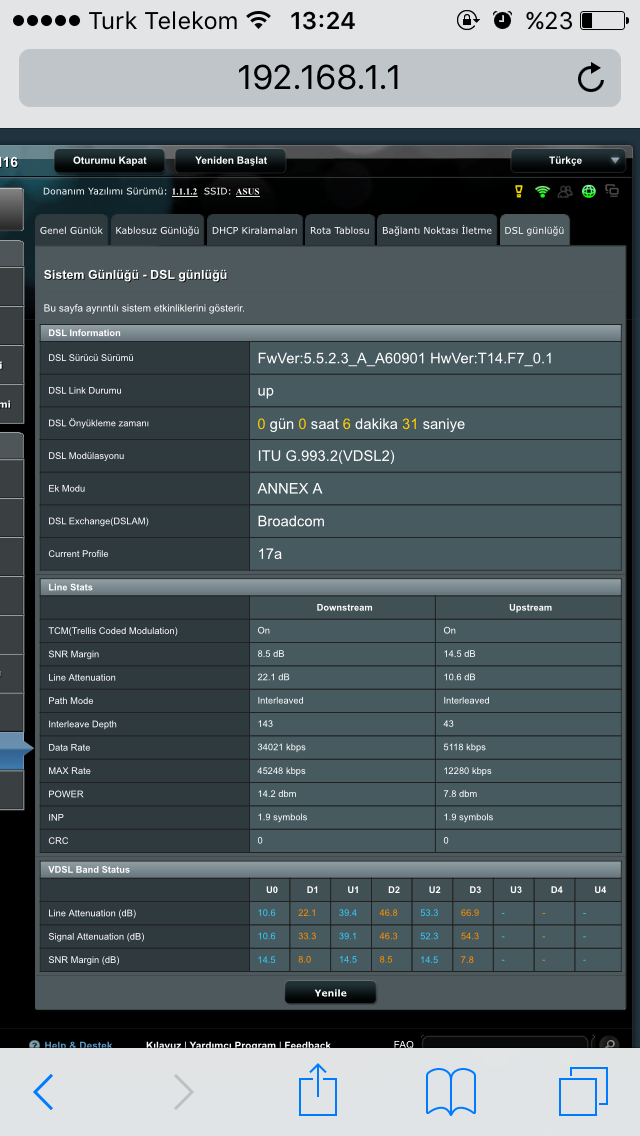
Task: Click the green wireless status icon
Action: click(542, 191)
